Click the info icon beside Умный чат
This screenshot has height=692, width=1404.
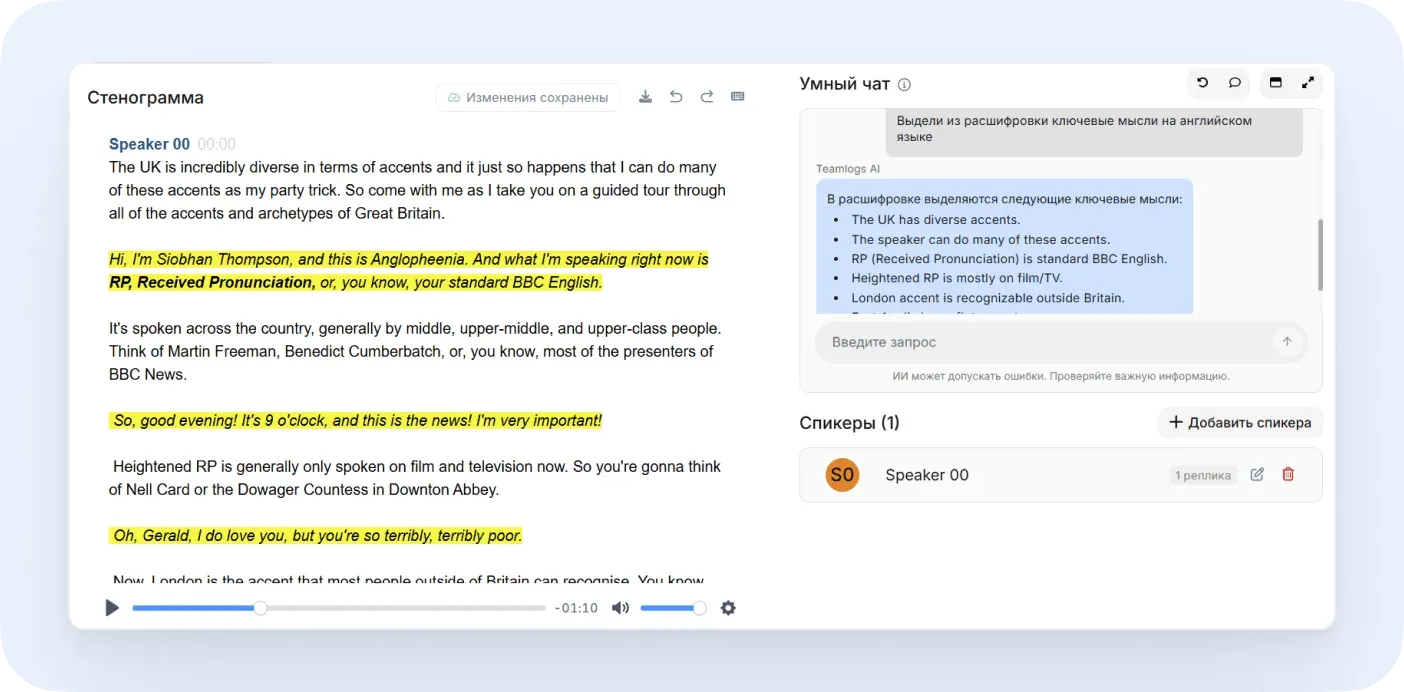904,85
